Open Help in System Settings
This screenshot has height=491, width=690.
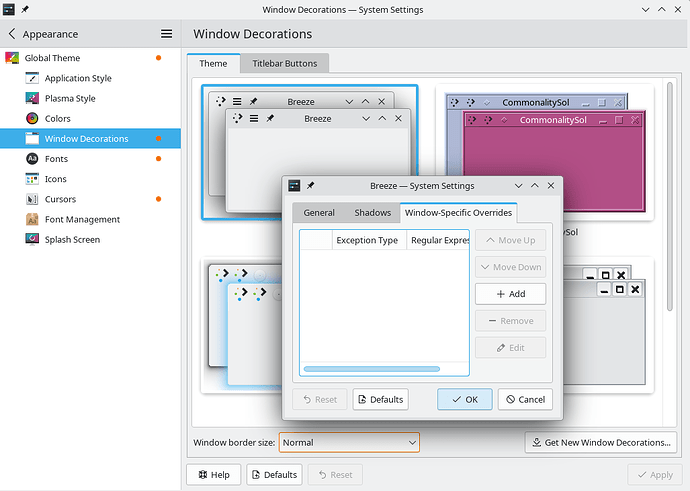[214, 475]
